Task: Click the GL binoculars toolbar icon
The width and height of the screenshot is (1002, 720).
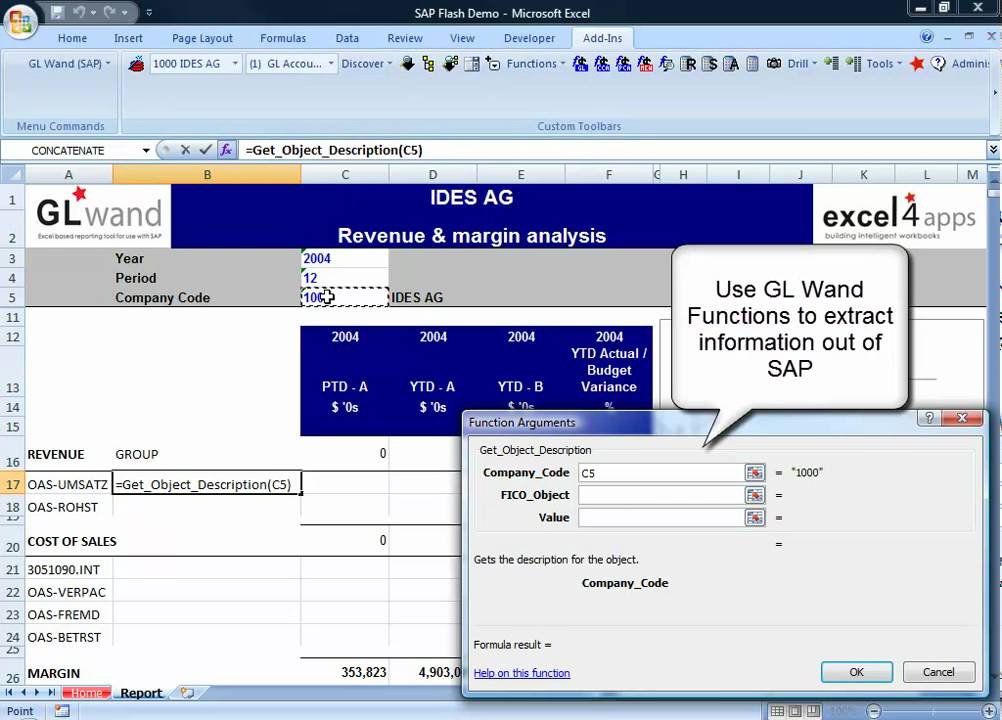Action: 580,64
